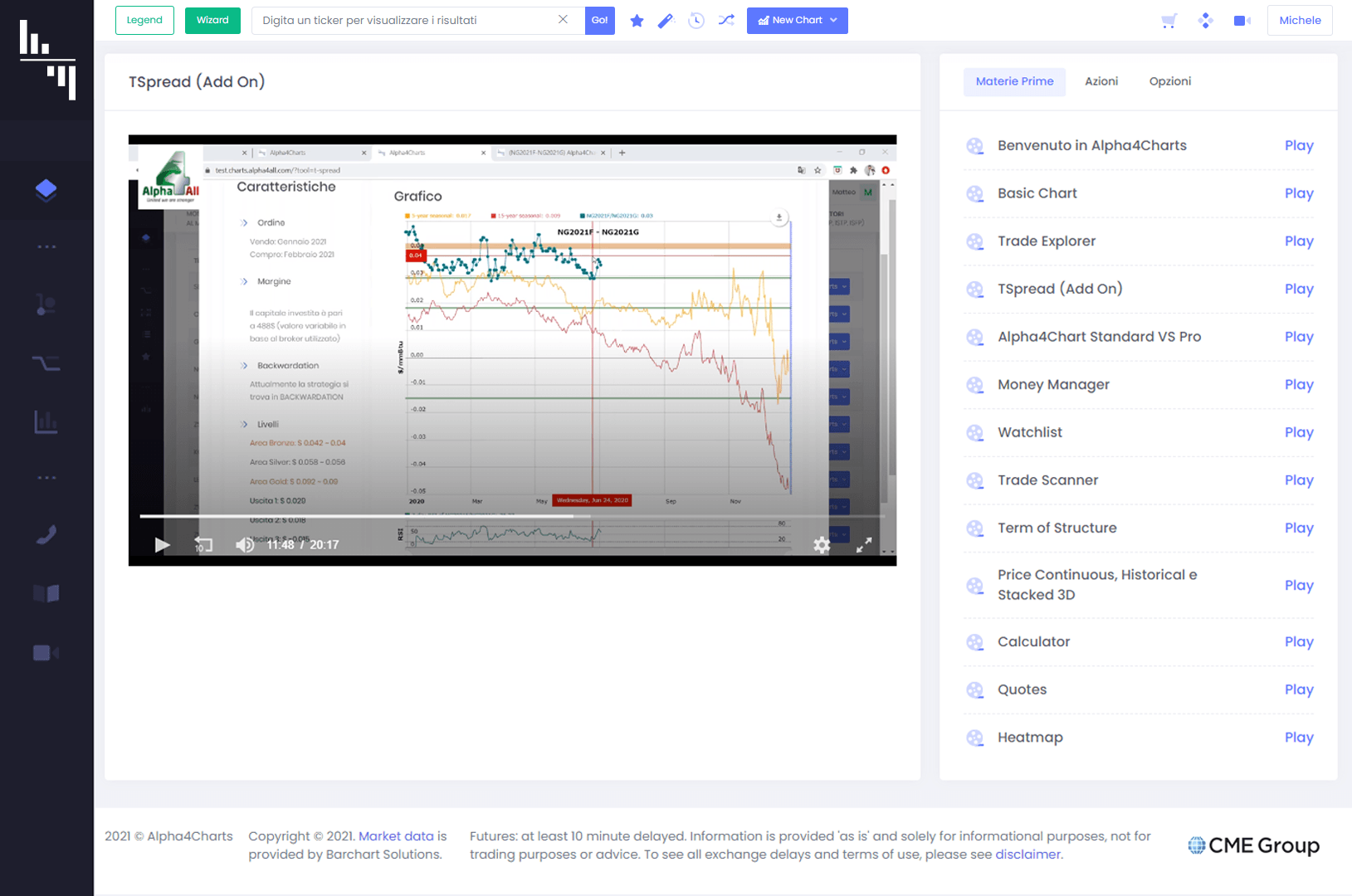
Task: Play the Heatmap tutorial video
Action: [x=1298, y=738]
